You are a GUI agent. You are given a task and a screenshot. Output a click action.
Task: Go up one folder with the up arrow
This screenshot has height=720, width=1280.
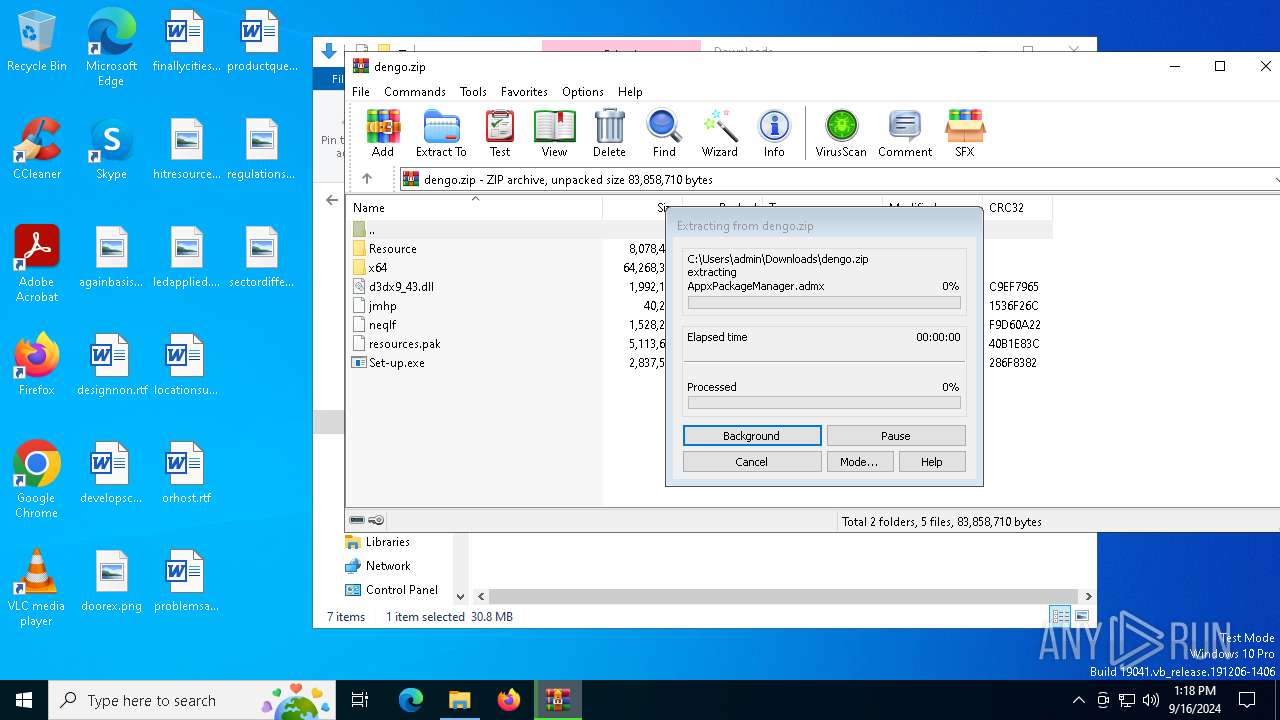367,179
